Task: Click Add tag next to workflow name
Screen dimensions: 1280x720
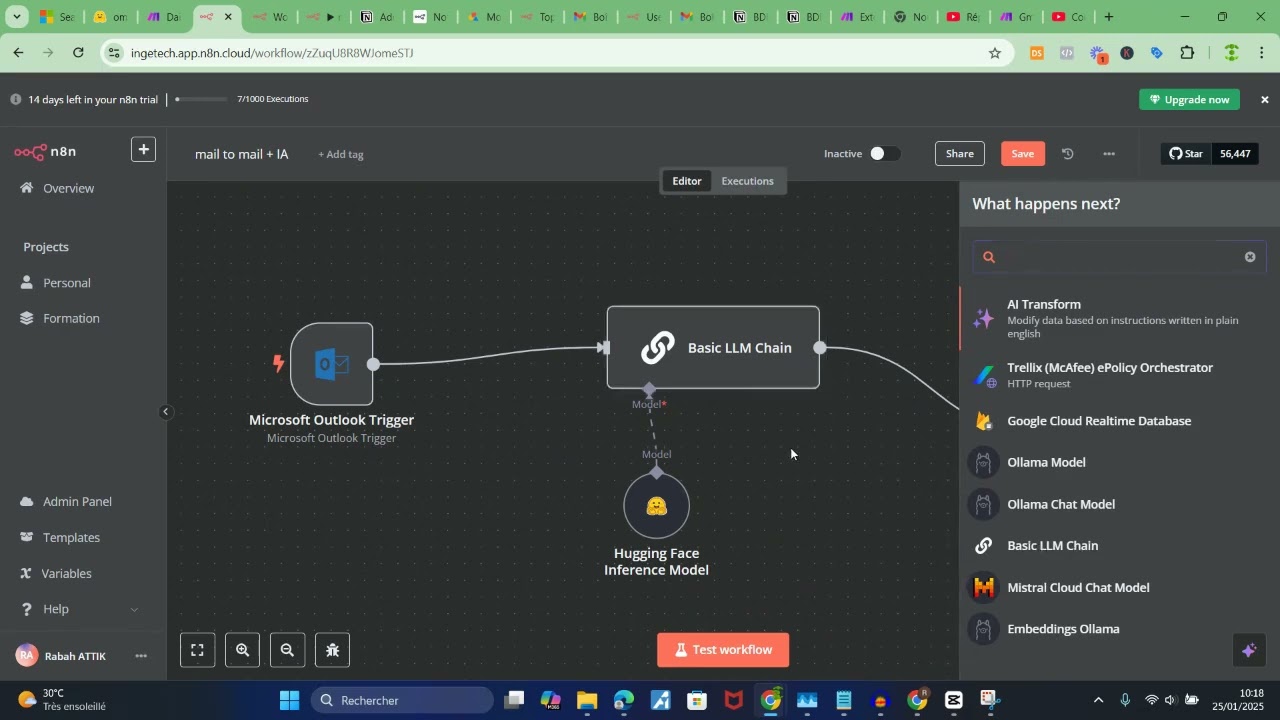Action: [341, 154]
